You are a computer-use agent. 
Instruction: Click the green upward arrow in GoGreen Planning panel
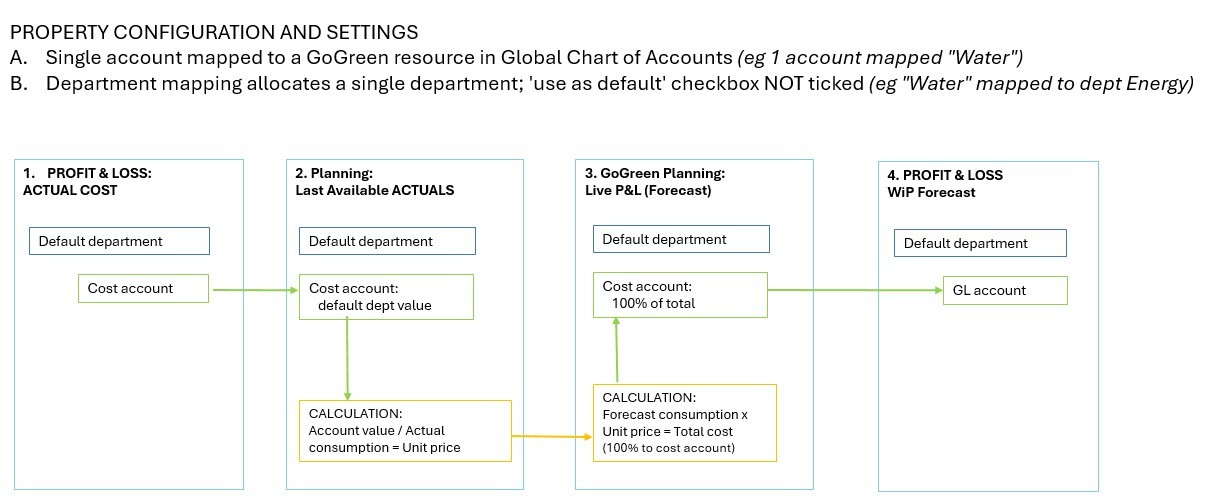(617, 350)
